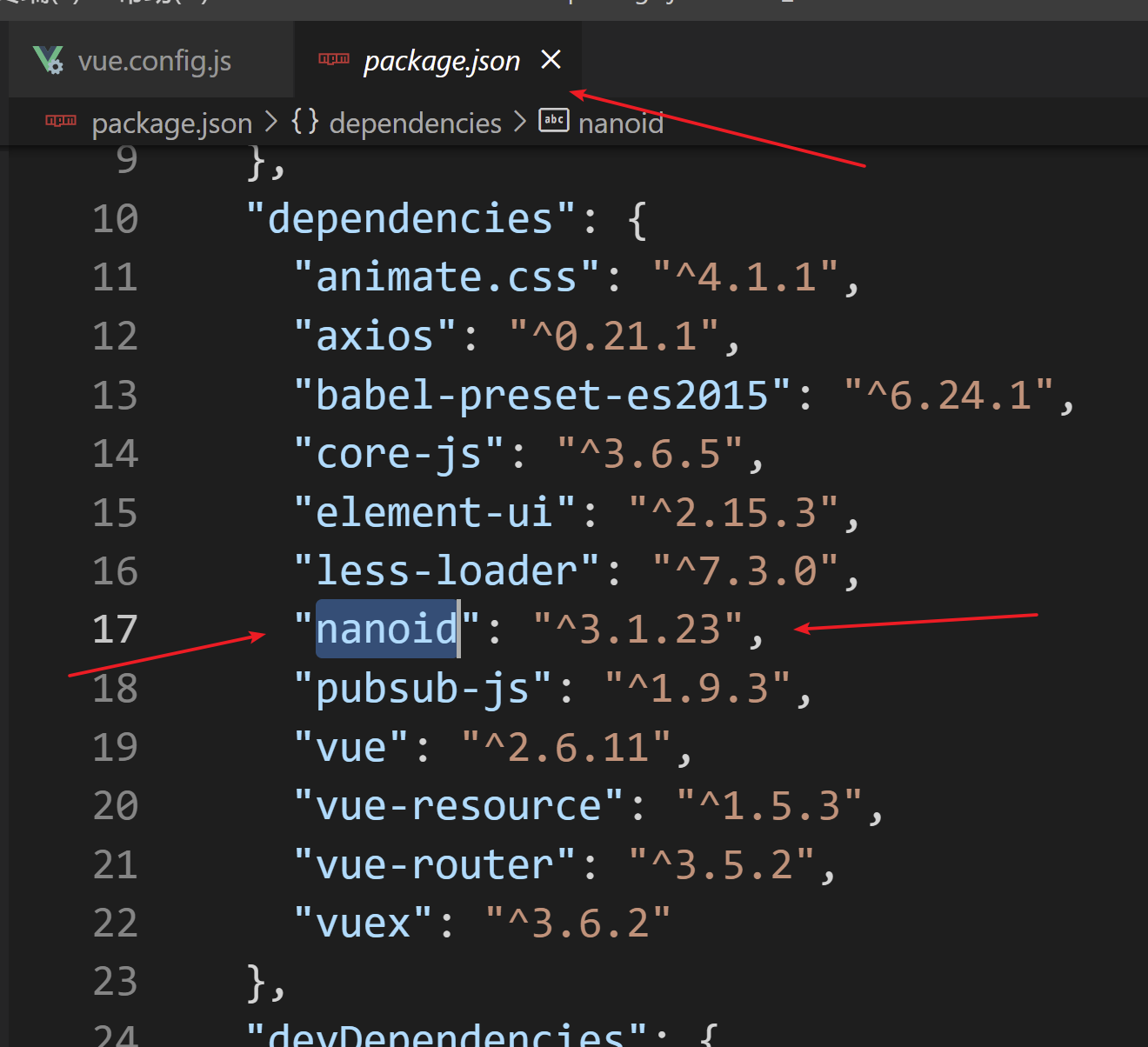
Task: Click the "vuex" key
Action: [364, 923]
